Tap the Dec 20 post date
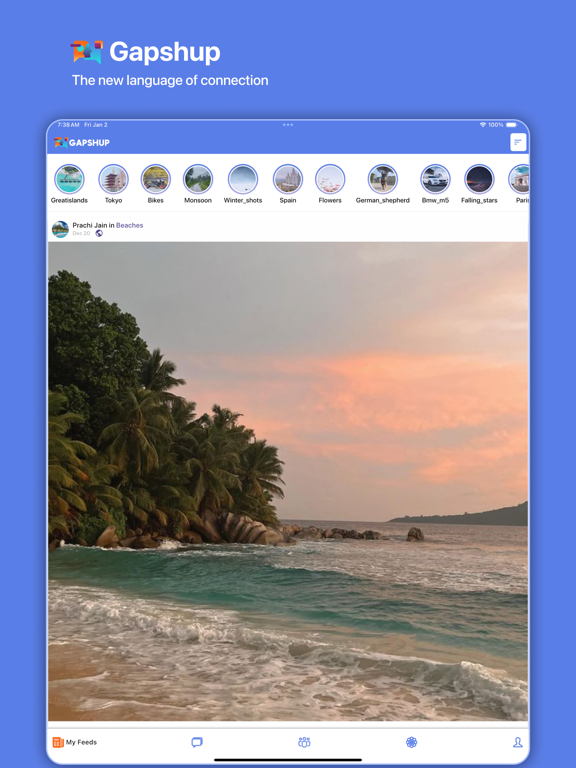576x768 pixels. (81, 233)
